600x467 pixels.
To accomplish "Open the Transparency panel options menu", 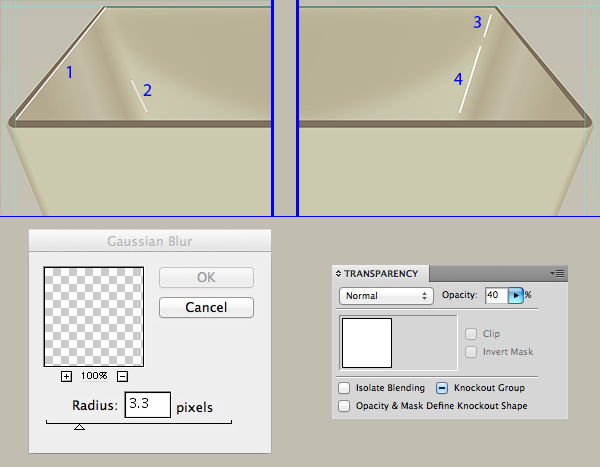I will coord(558,273).
